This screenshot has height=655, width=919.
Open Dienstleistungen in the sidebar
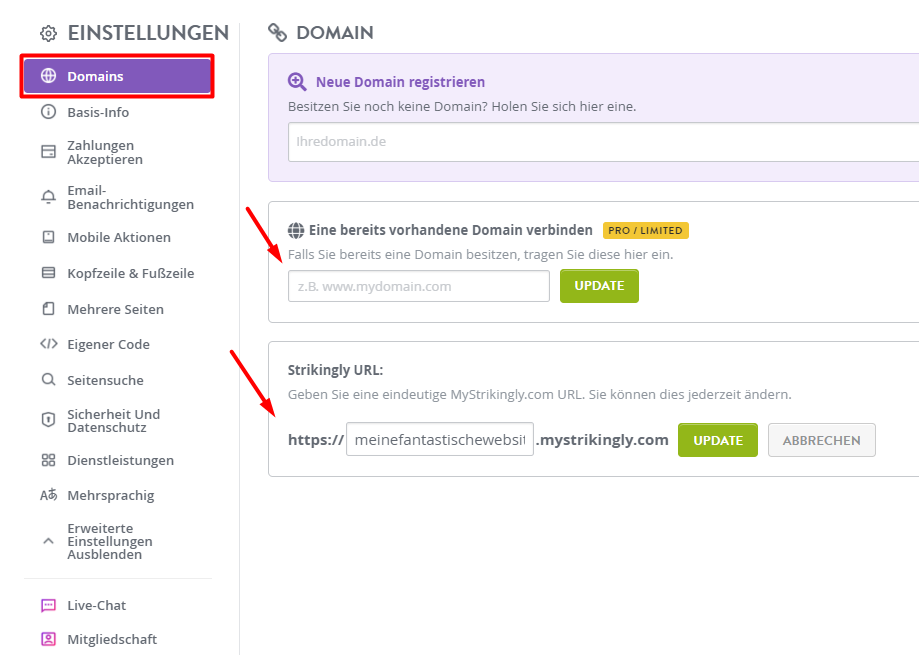pos(118,460)
